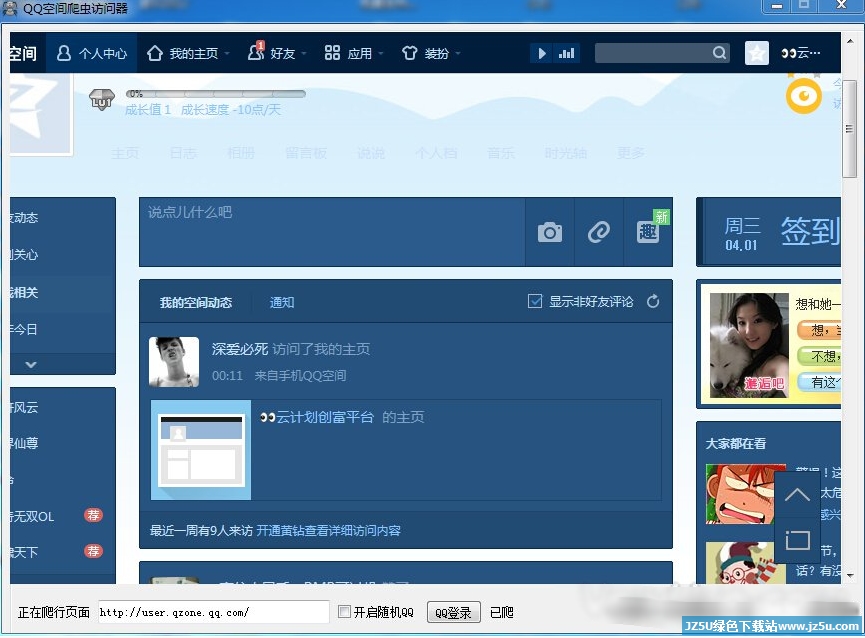Click the scrollbar down arrow
Image resolution: width=865 pixels, height=638 pixels.
[850, 575]
